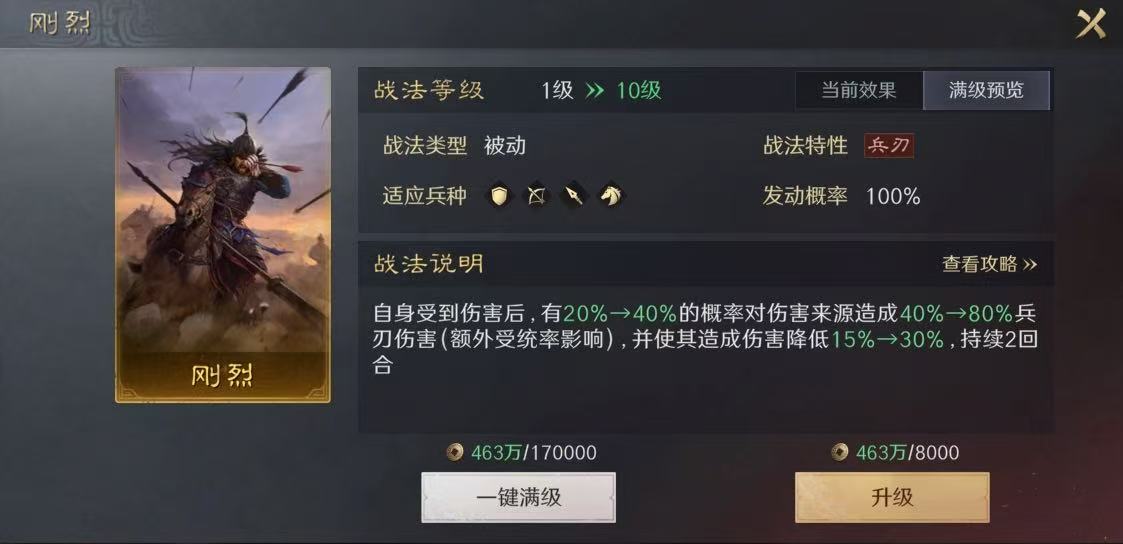Viewport: 1123px width, 544px height.
Task: Click the 升级 upgrade button
Action: 892,497
